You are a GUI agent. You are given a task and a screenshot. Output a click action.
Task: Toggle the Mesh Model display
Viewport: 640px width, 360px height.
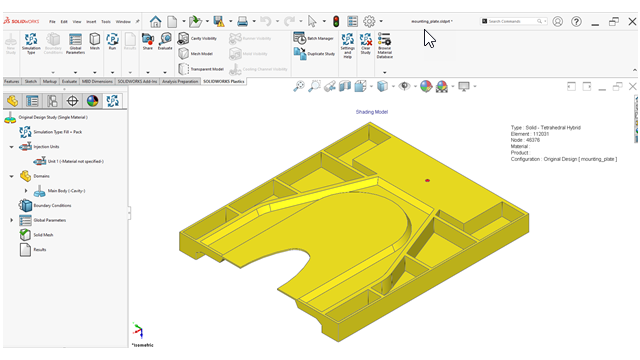coord(196,53)
